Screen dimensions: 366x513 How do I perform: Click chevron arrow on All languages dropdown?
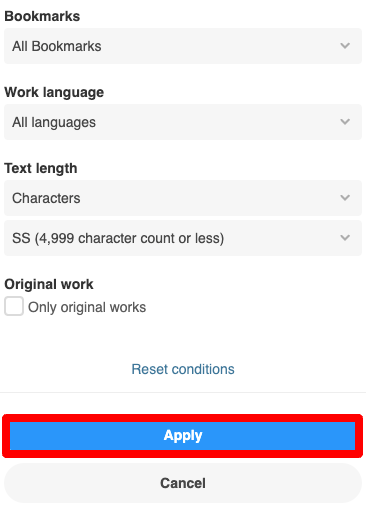(x=345, y=122)
